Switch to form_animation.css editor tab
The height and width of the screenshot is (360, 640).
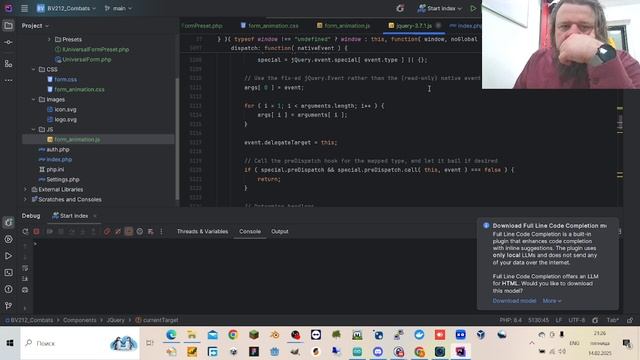click(270, 26)
